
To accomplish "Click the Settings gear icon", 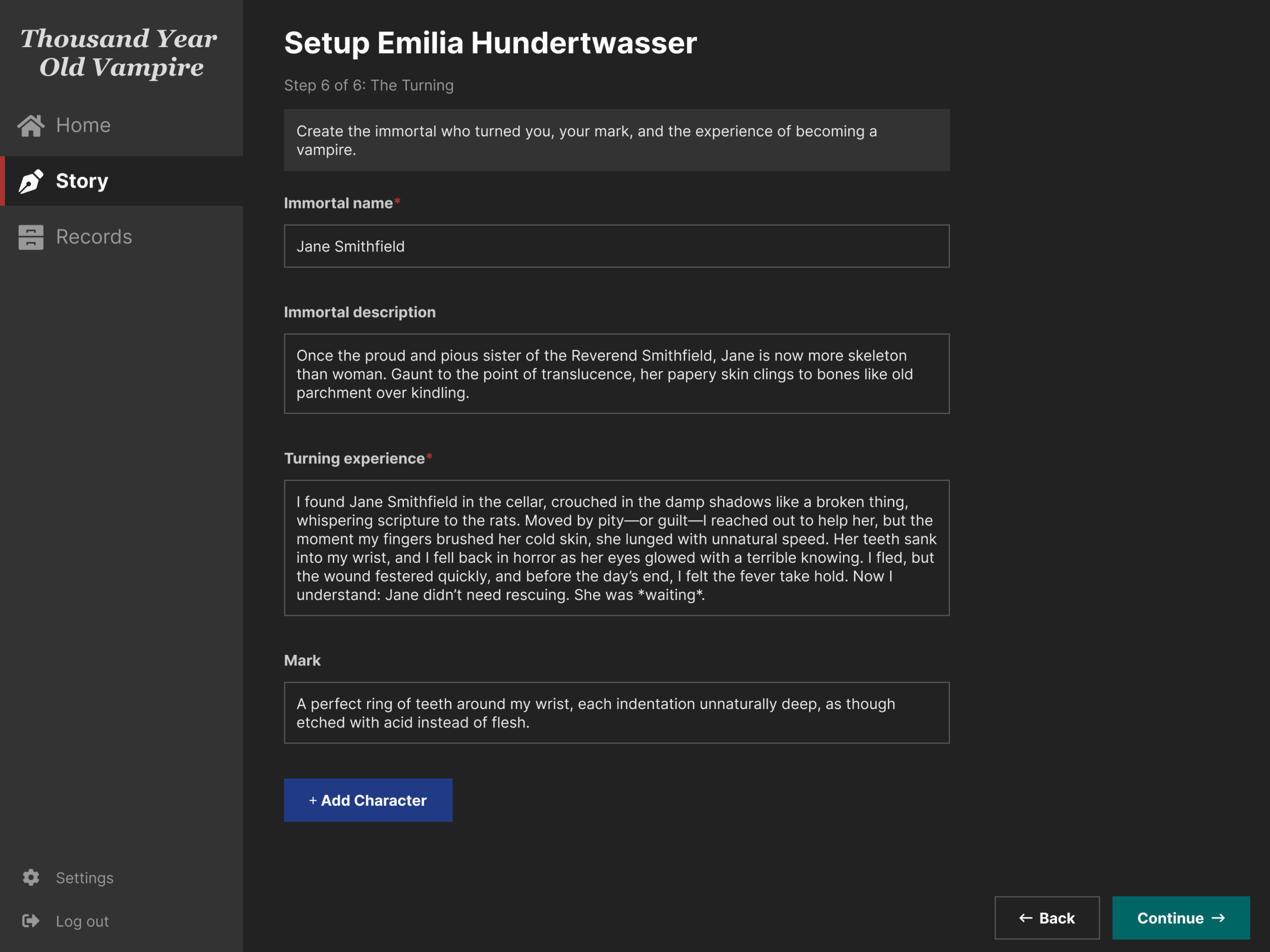I will (31, 878).
